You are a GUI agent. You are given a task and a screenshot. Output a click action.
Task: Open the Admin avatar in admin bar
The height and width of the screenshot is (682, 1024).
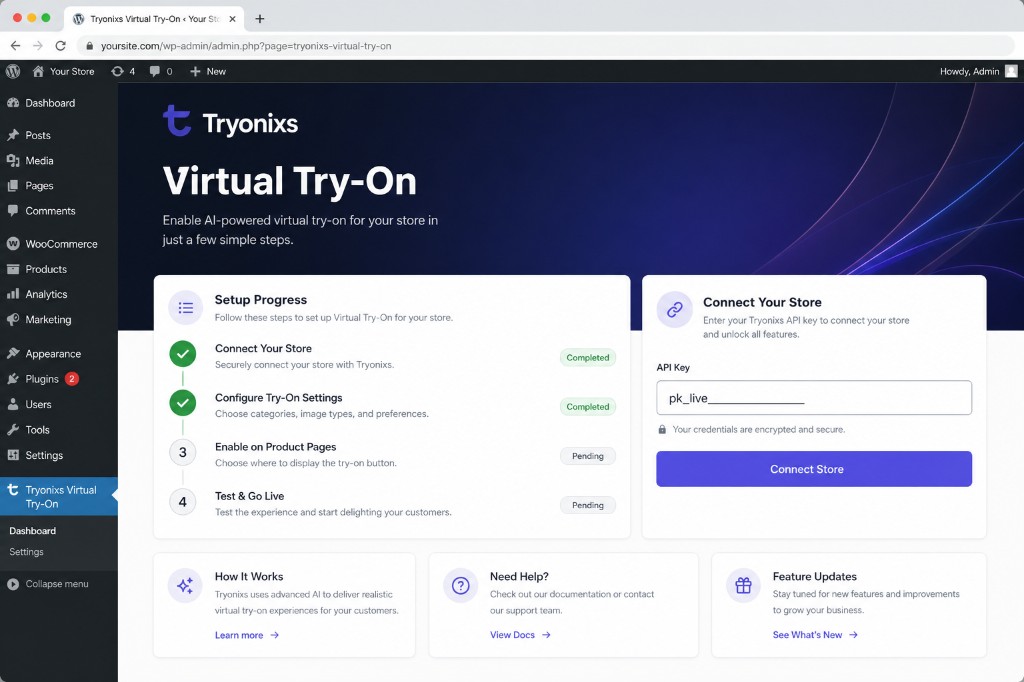[x=1011, y=71]
